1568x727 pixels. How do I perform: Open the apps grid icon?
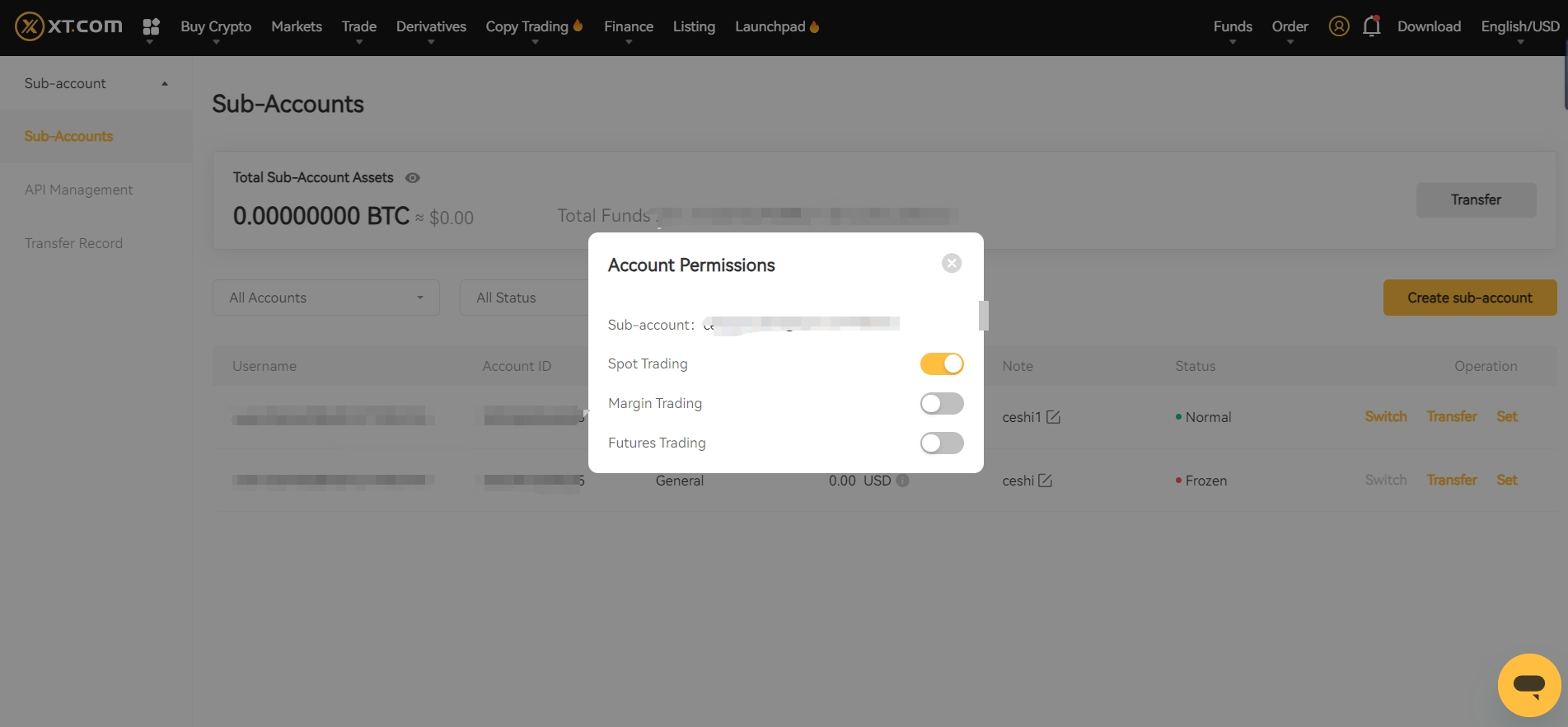pyautogui.click(x=151, y=27)
